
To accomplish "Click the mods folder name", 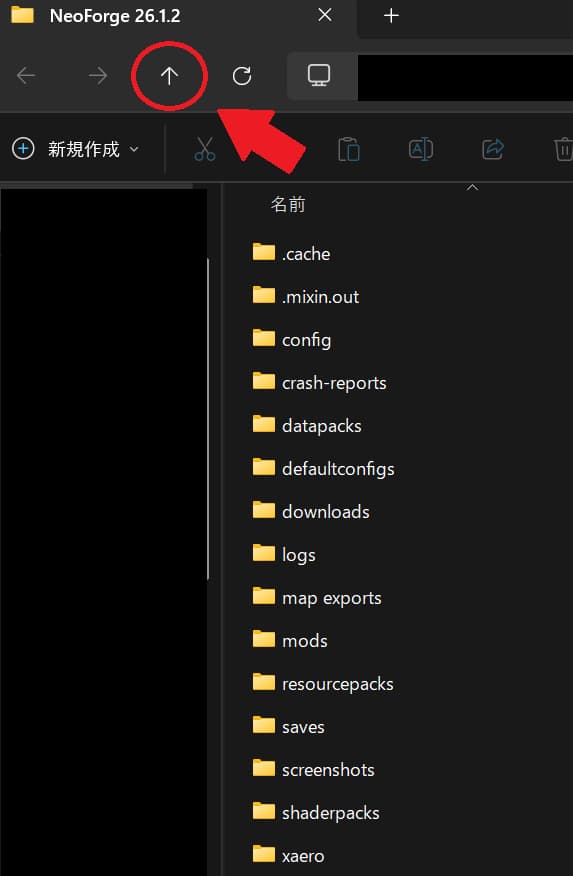I will click(x=305, y=641).
